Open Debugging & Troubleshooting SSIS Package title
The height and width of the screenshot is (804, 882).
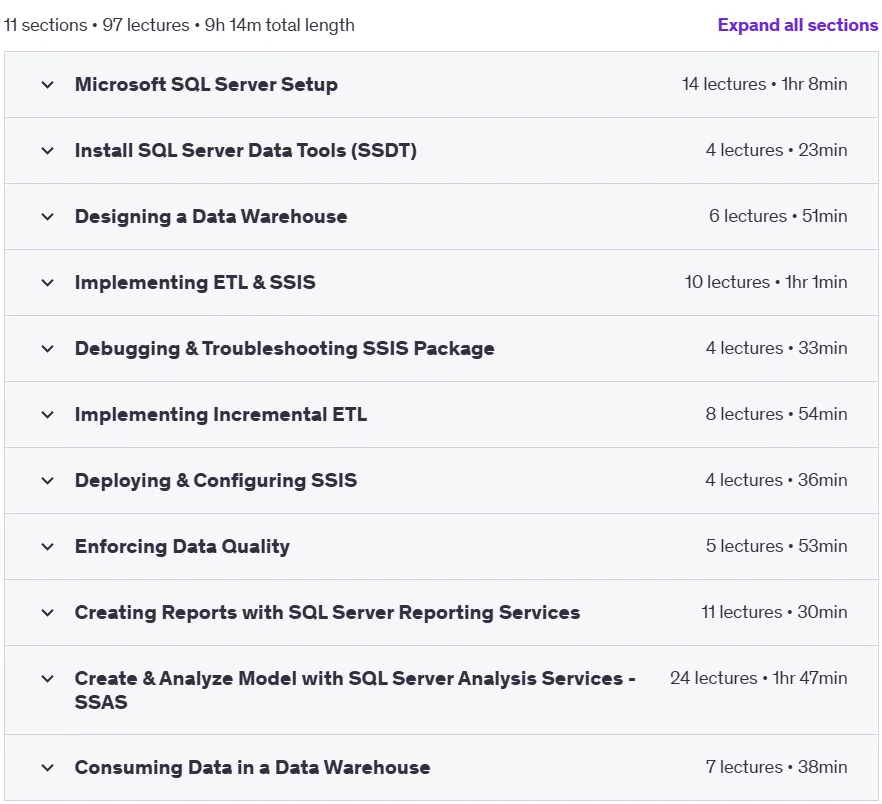285,348
